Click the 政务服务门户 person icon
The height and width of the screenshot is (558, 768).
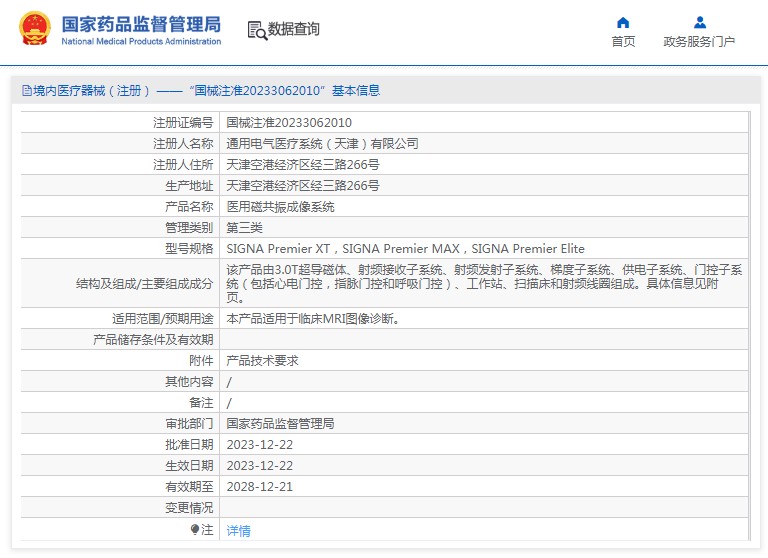pyautogui.click(x=699, y=22)
